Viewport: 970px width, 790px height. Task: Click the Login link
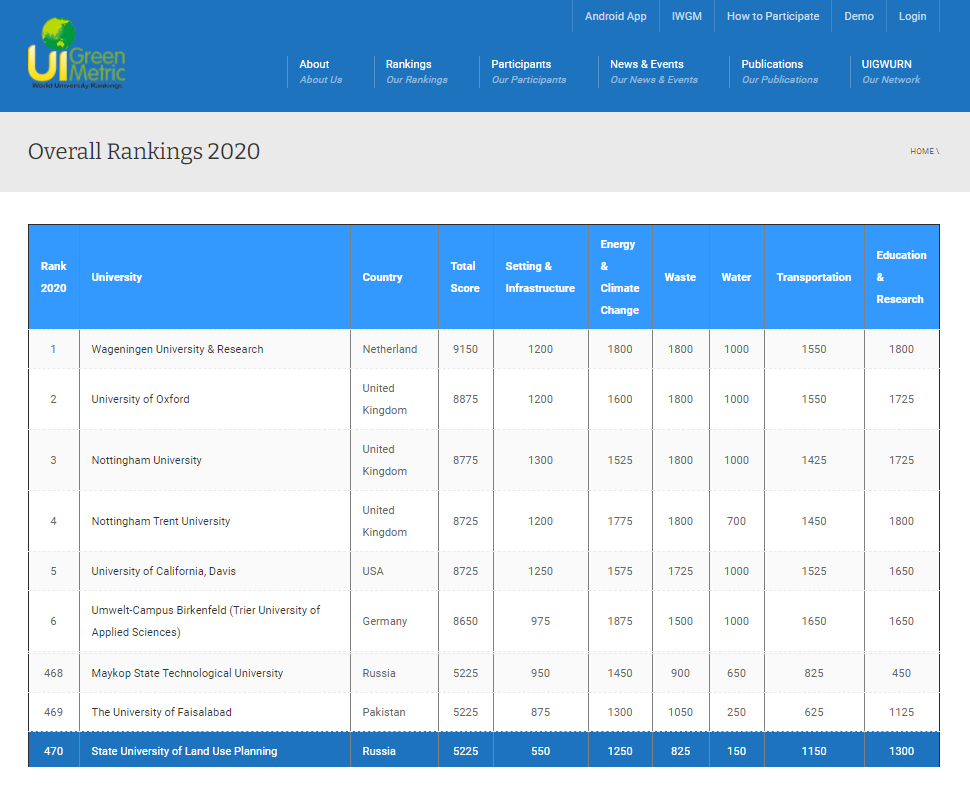pos(912,16)
